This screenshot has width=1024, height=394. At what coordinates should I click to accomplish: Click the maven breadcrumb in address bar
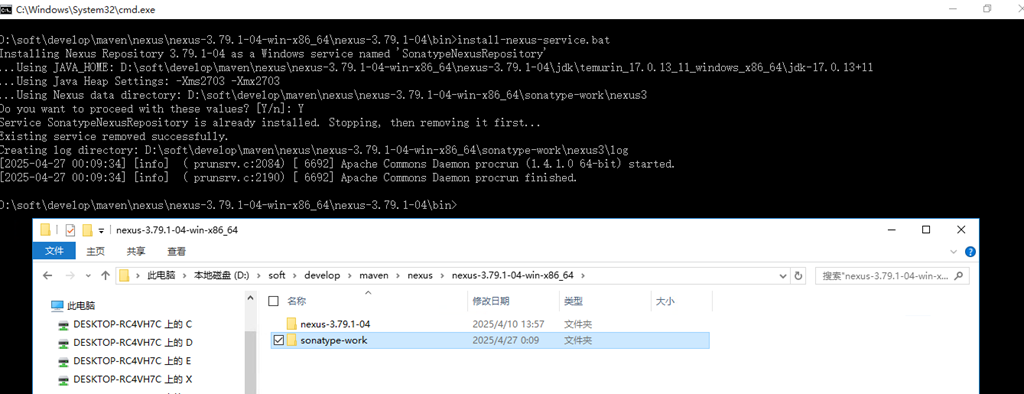coord(374,276)
